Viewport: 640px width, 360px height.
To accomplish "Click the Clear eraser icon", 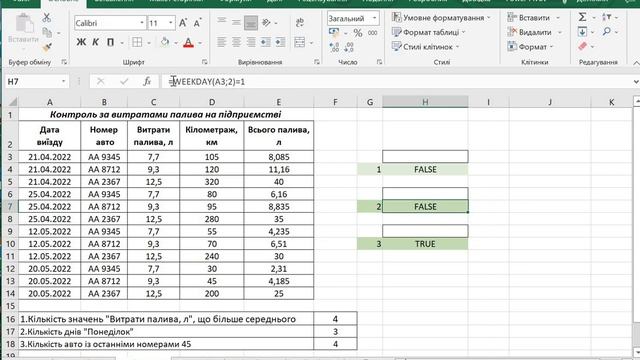I will [583, 46].
